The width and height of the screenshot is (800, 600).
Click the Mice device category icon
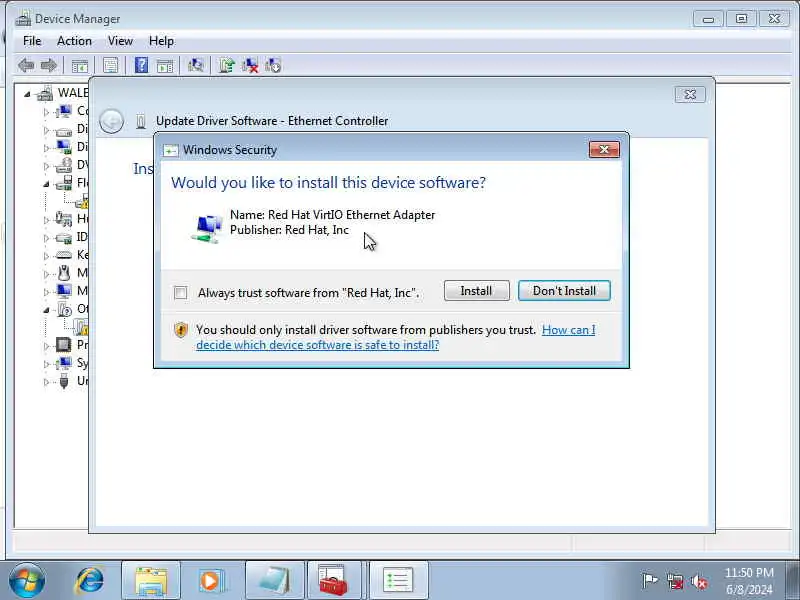64,273
